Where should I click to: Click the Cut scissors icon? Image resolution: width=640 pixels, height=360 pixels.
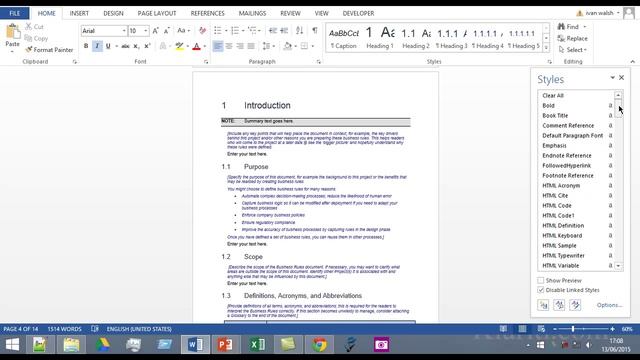29,27
